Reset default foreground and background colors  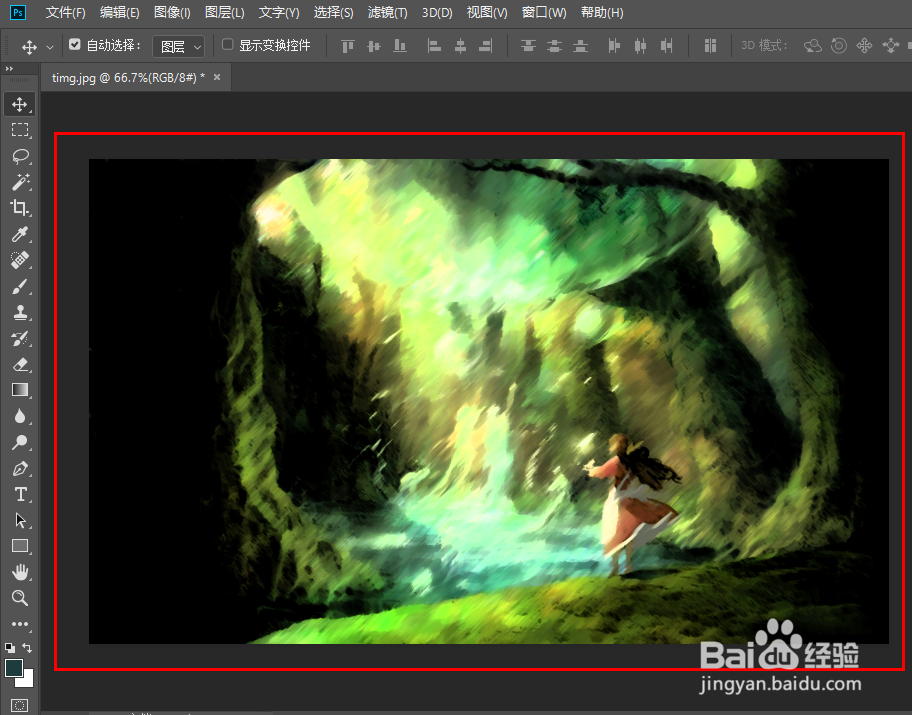[x=10, y=648]
